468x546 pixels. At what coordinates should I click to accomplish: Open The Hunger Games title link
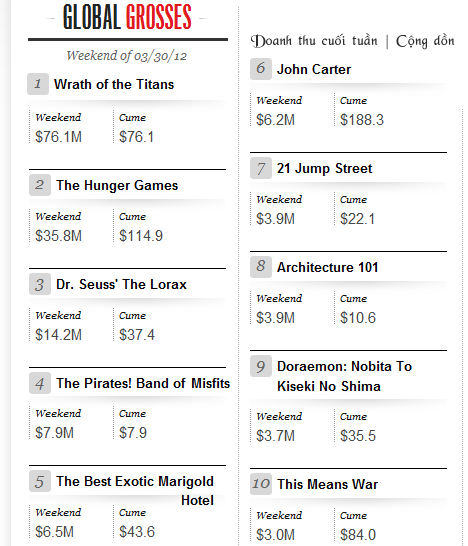coord(117,185)
